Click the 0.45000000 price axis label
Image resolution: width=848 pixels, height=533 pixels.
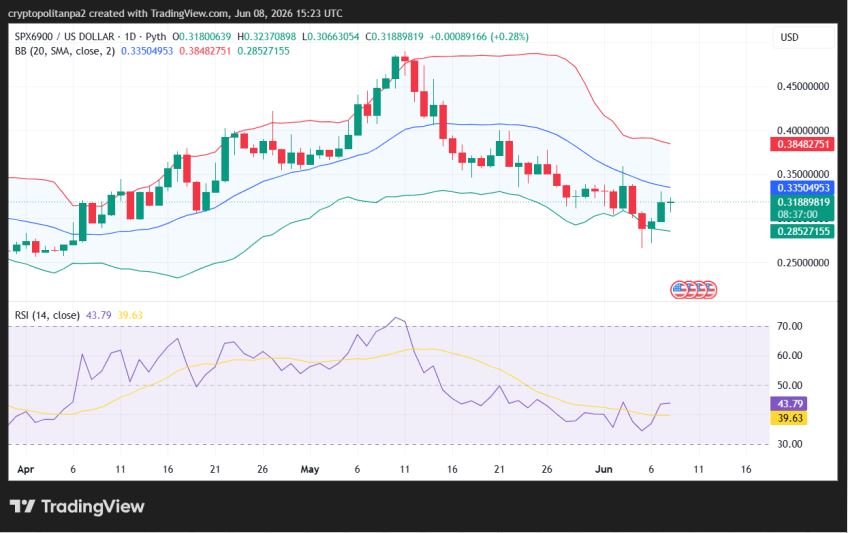point(803,86)
